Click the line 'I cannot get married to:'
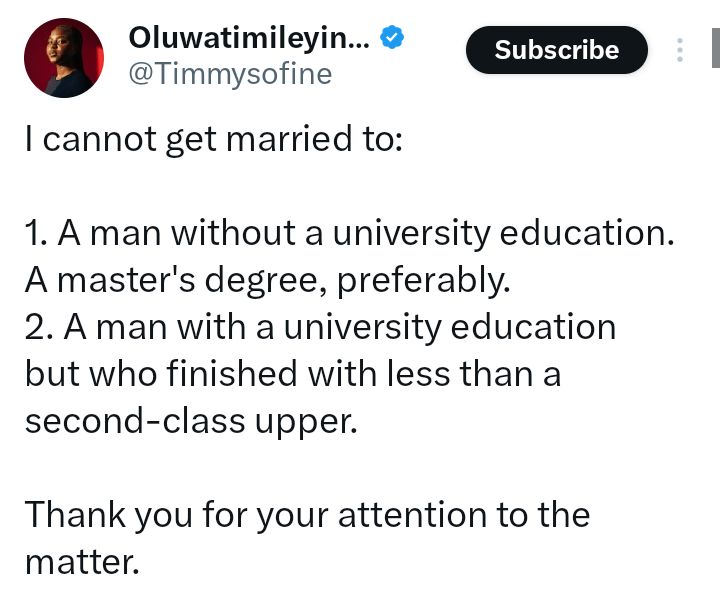The image size is (720, 601). tap(213, 139)
